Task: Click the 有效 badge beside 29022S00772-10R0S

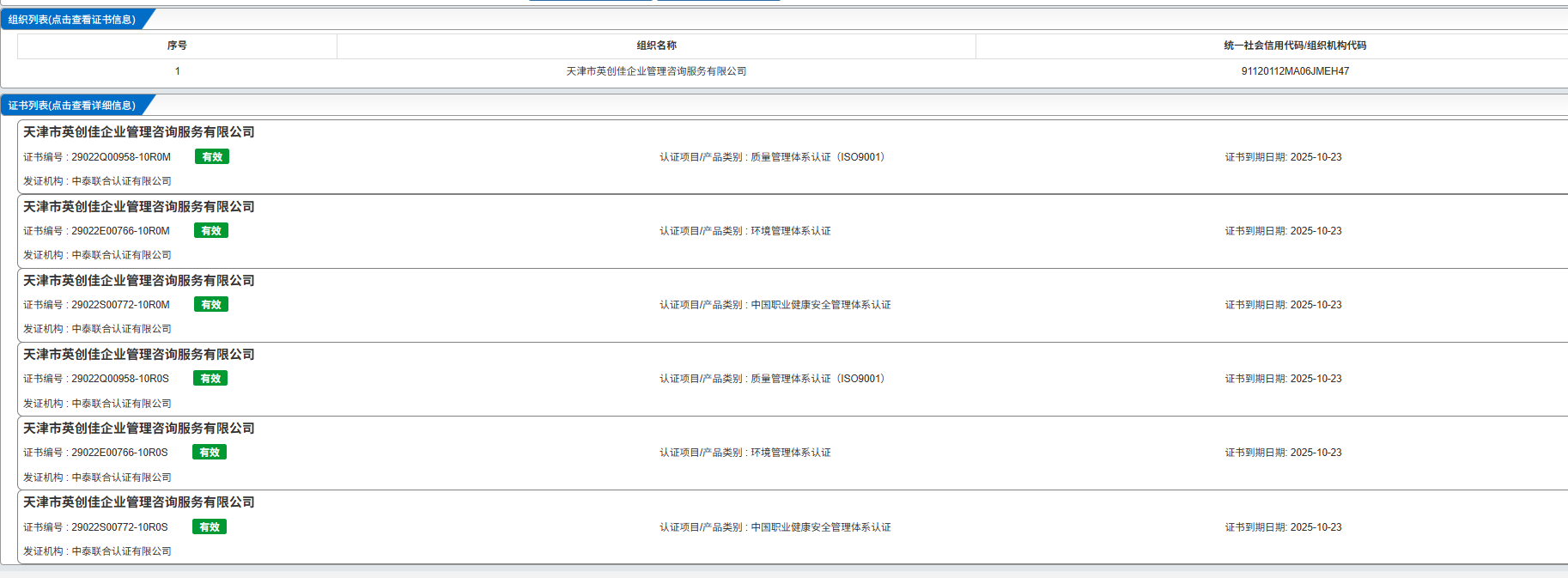Action: tap(210, 527)
